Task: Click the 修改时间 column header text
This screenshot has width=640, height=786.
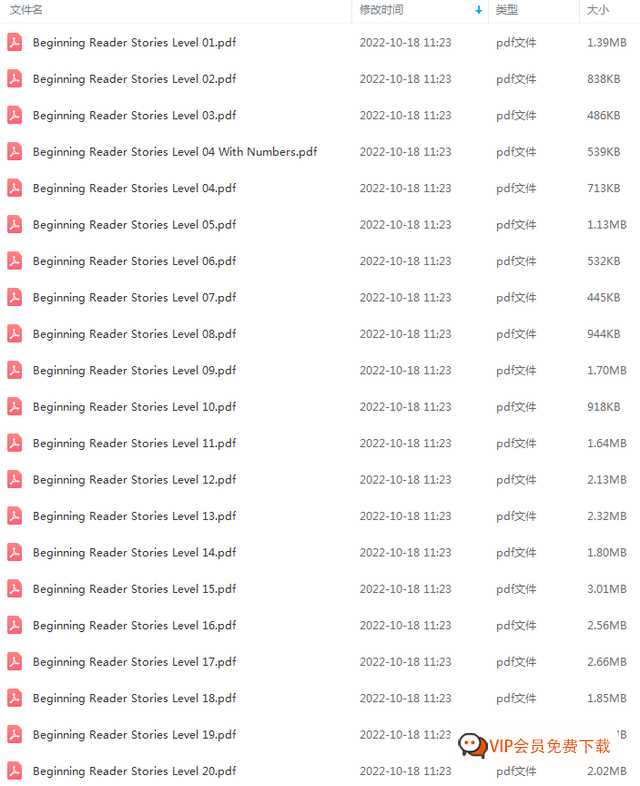Action: click(381, 10)
